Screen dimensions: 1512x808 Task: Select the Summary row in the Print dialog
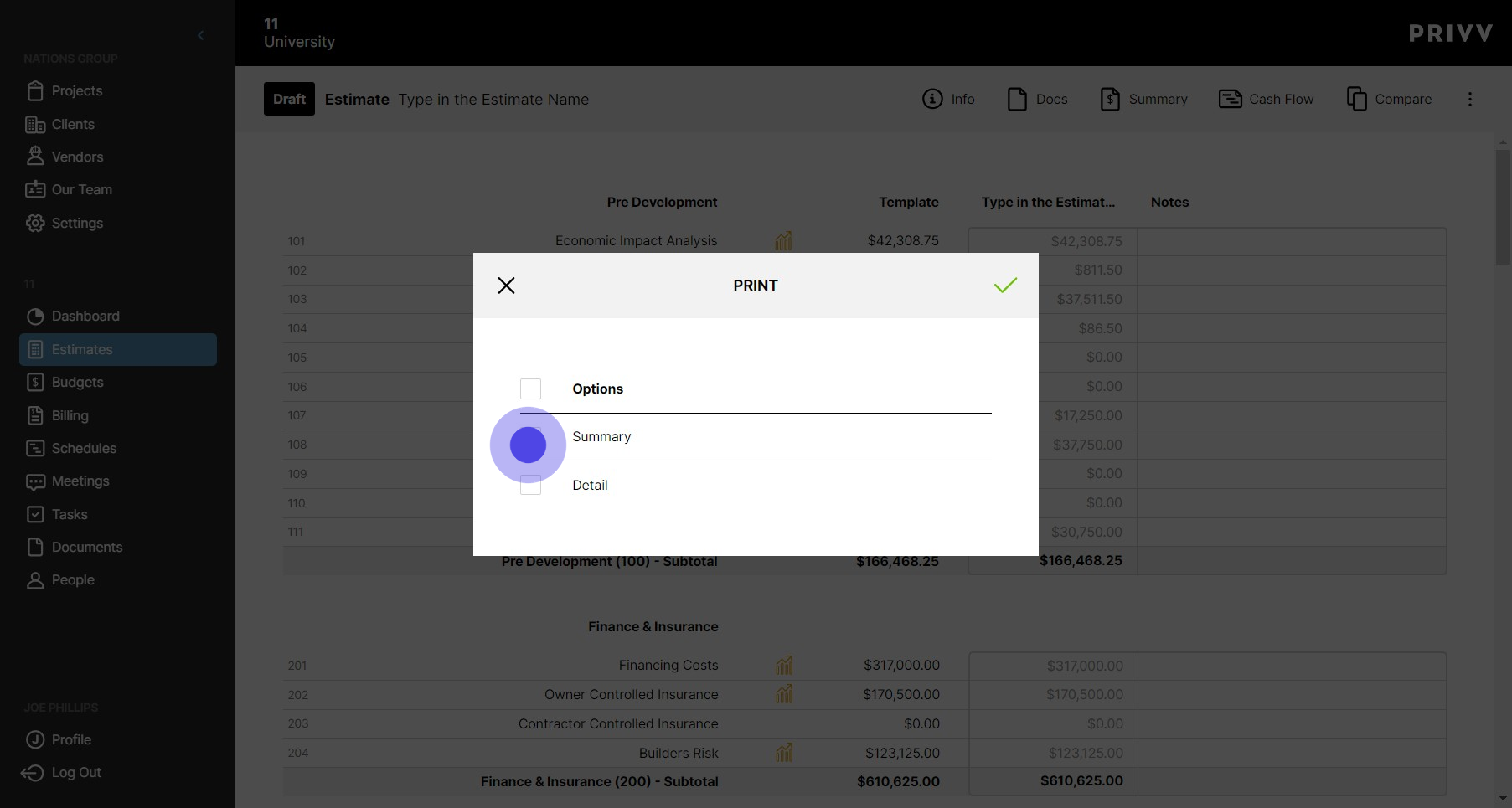tap(756, 437)
